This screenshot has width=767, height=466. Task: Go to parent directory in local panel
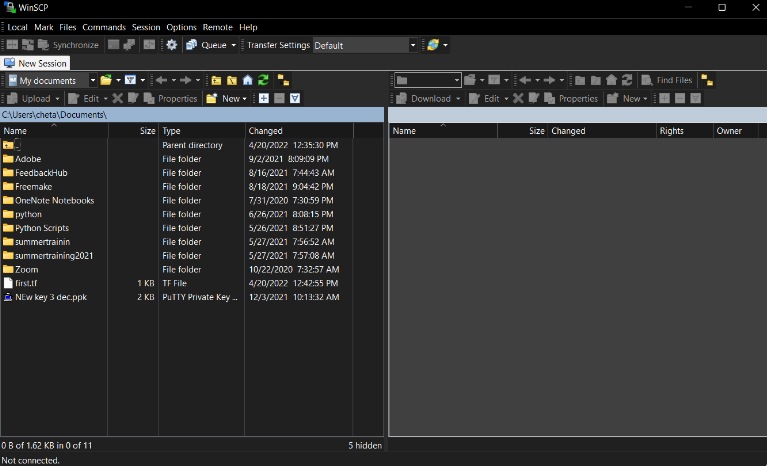coord(216,80)
